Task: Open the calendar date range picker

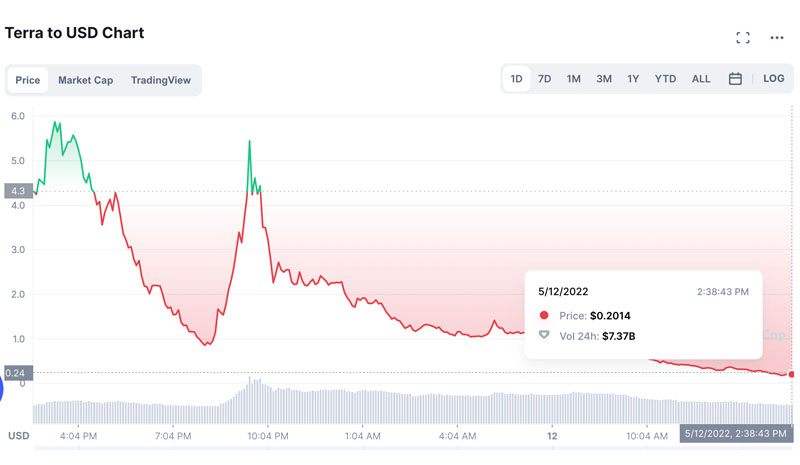Action: [x=735, y=79]
